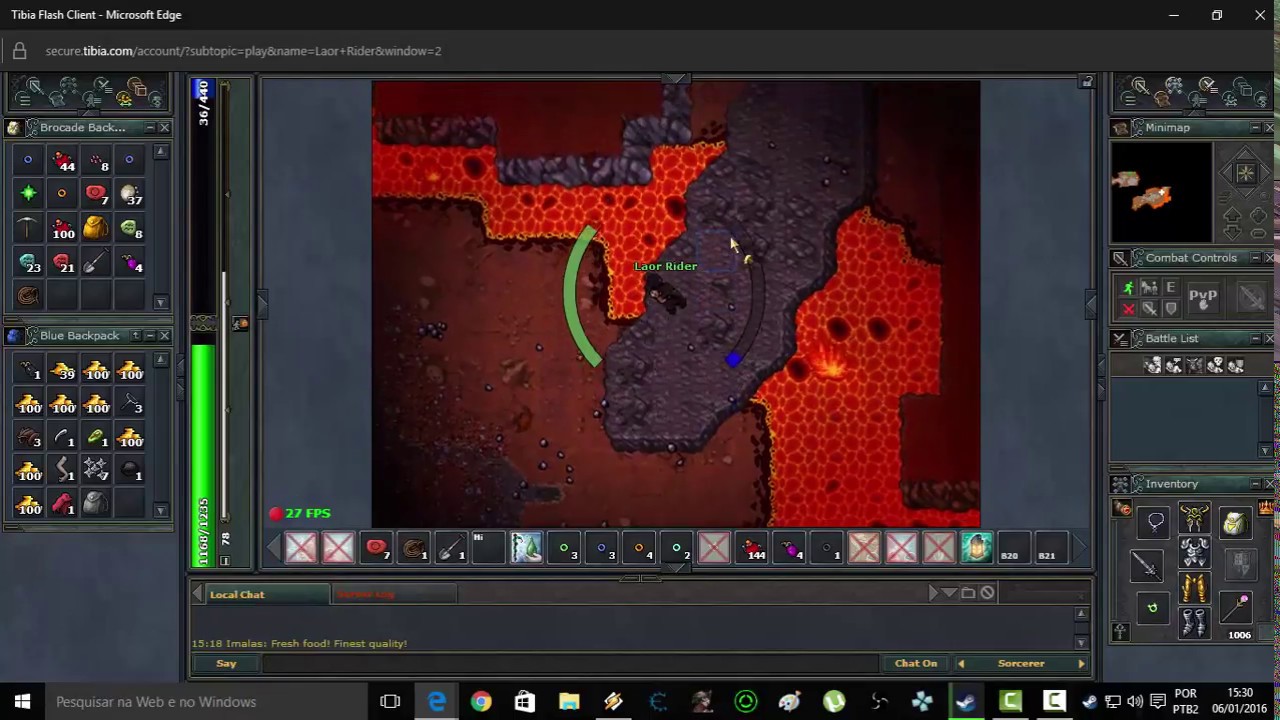
Task: Click the action slot with count 144
Action: (x=752, y=548)
